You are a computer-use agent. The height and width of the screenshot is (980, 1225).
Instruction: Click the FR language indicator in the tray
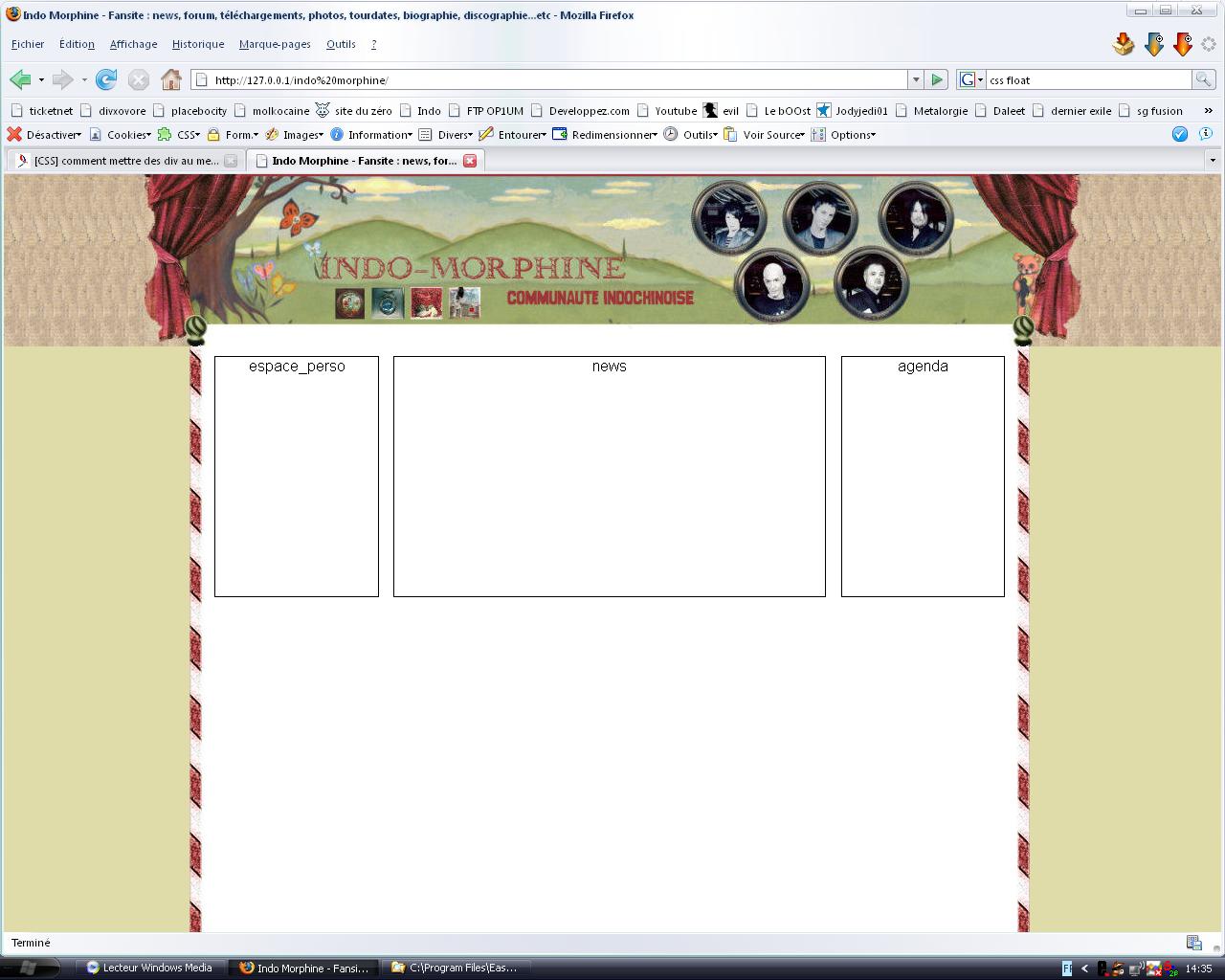click(1067, 969)
